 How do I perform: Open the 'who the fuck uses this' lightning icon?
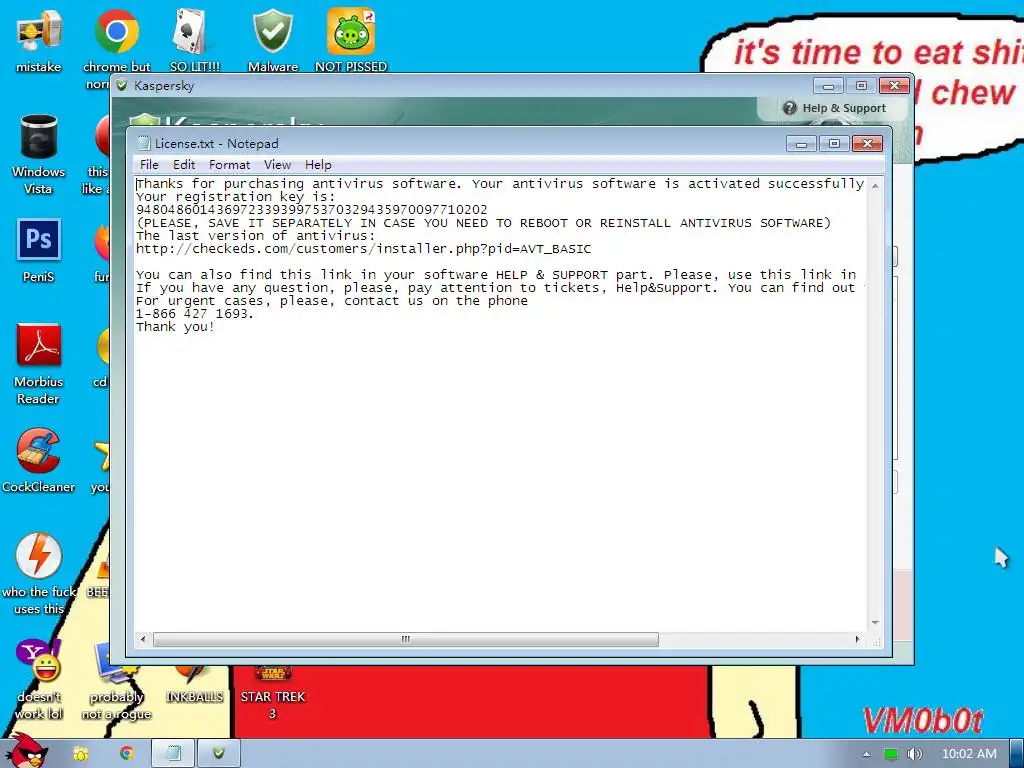coord(39,573)
